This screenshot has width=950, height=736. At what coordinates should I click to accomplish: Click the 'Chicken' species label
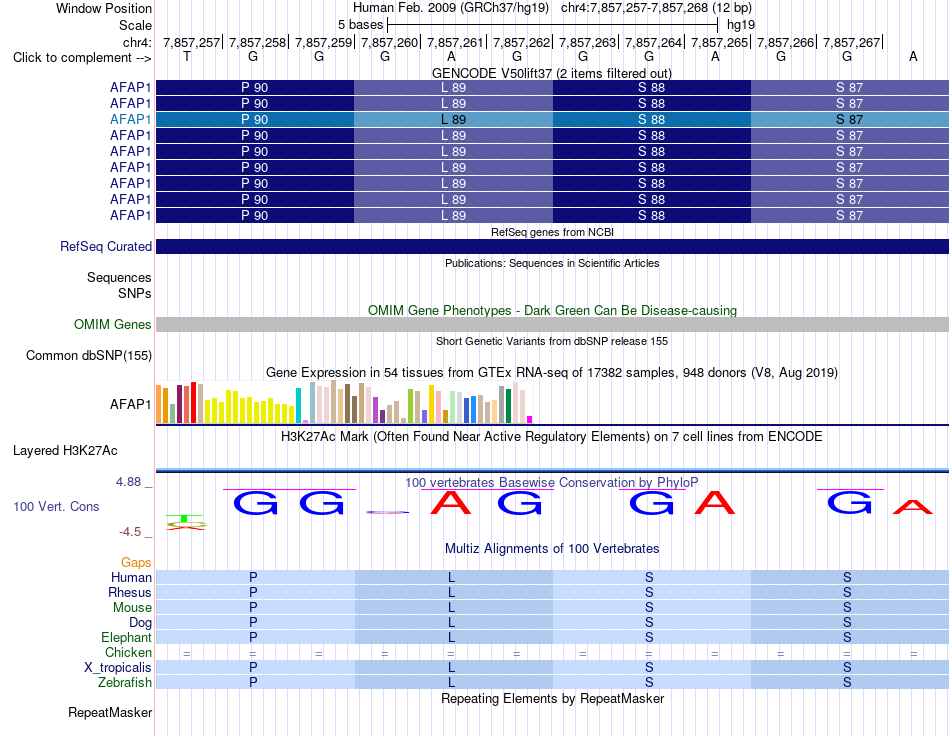128,652
